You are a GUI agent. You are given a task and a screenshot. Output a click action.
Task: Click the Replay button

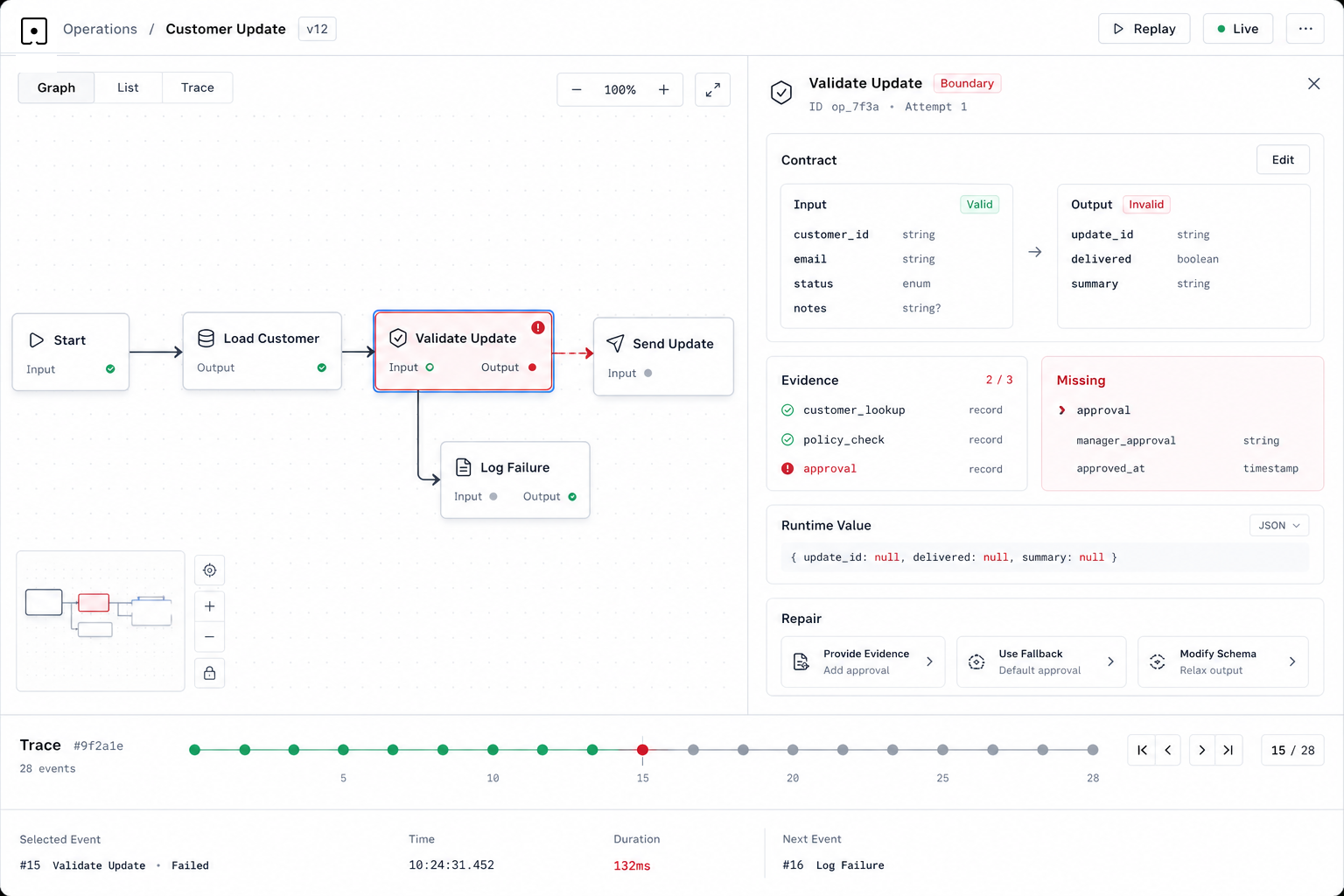click(1144, 29)
